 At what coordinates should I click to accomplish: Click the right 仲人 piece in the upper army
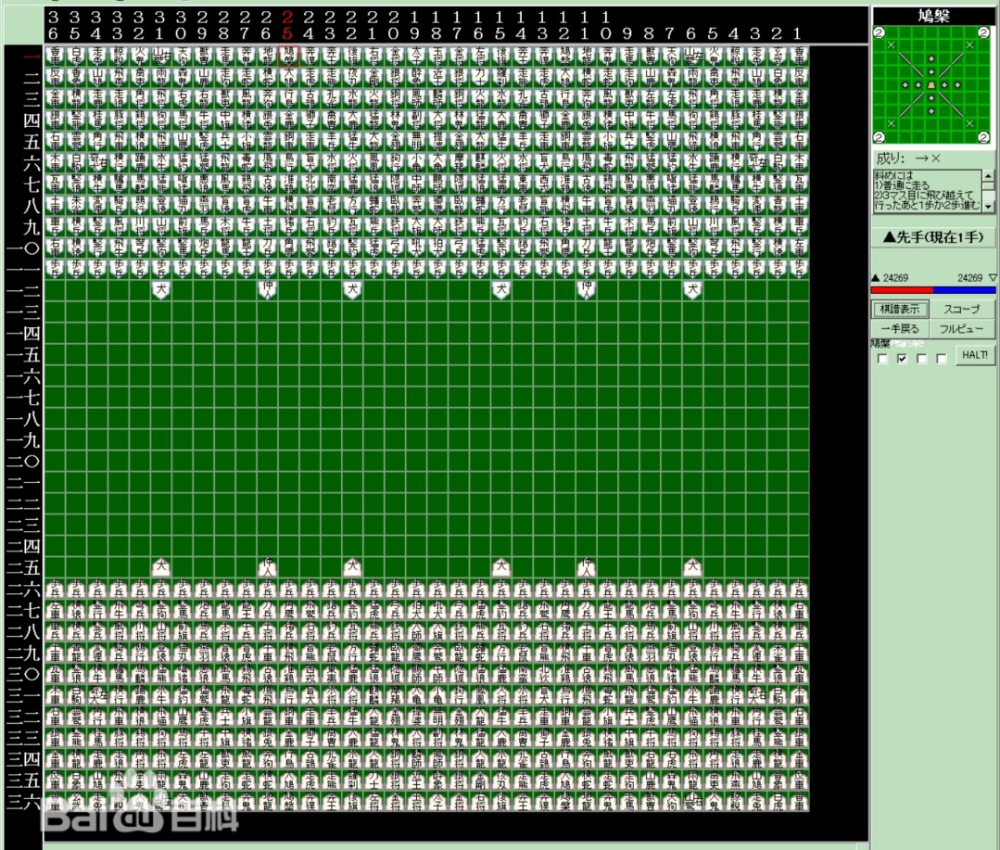586,289
